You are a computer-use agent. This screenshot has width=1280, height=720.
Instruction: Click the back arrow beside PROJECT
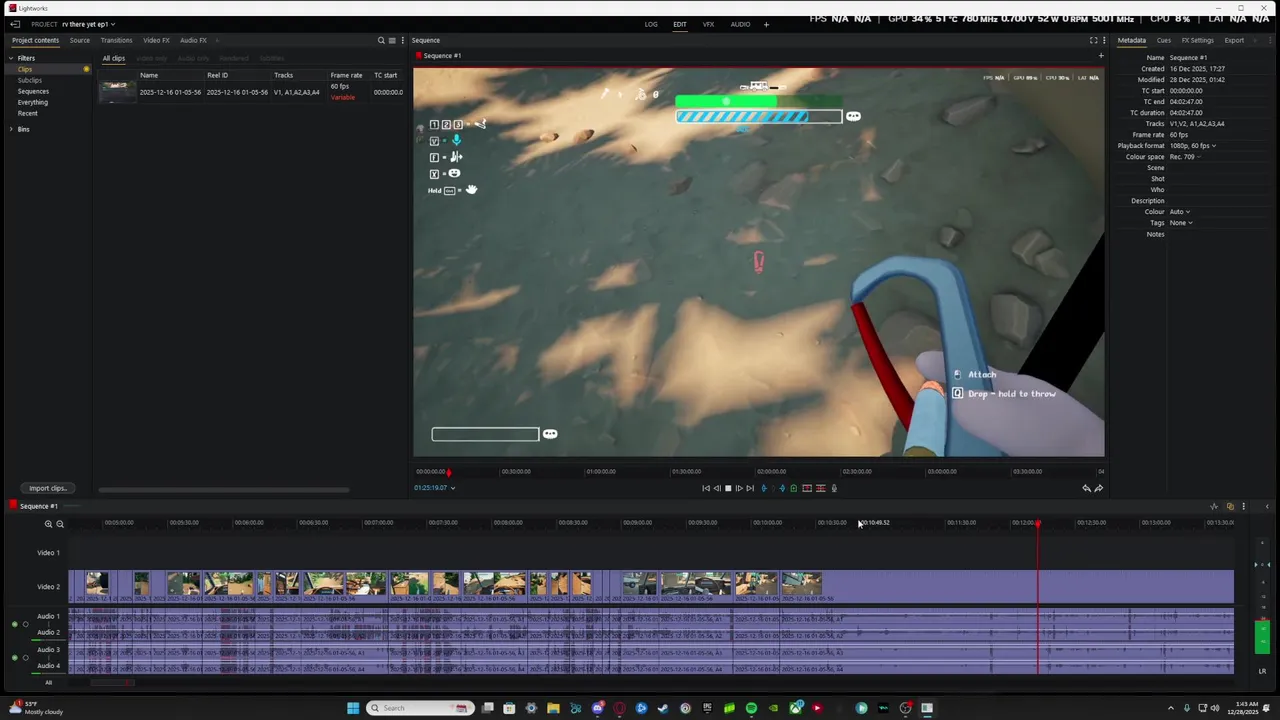coord(15,24)
